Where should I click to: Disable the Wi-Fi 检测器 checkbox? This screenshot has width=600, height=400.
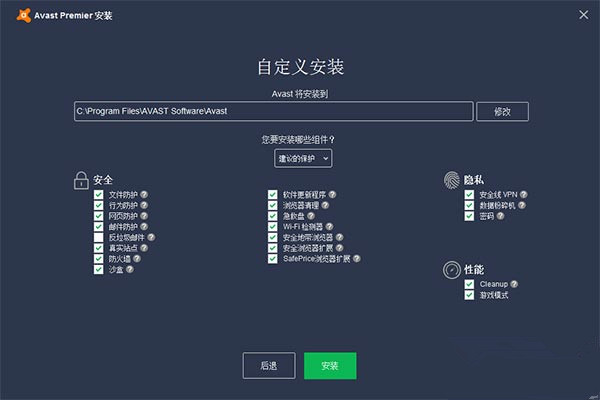click(273, 227)
